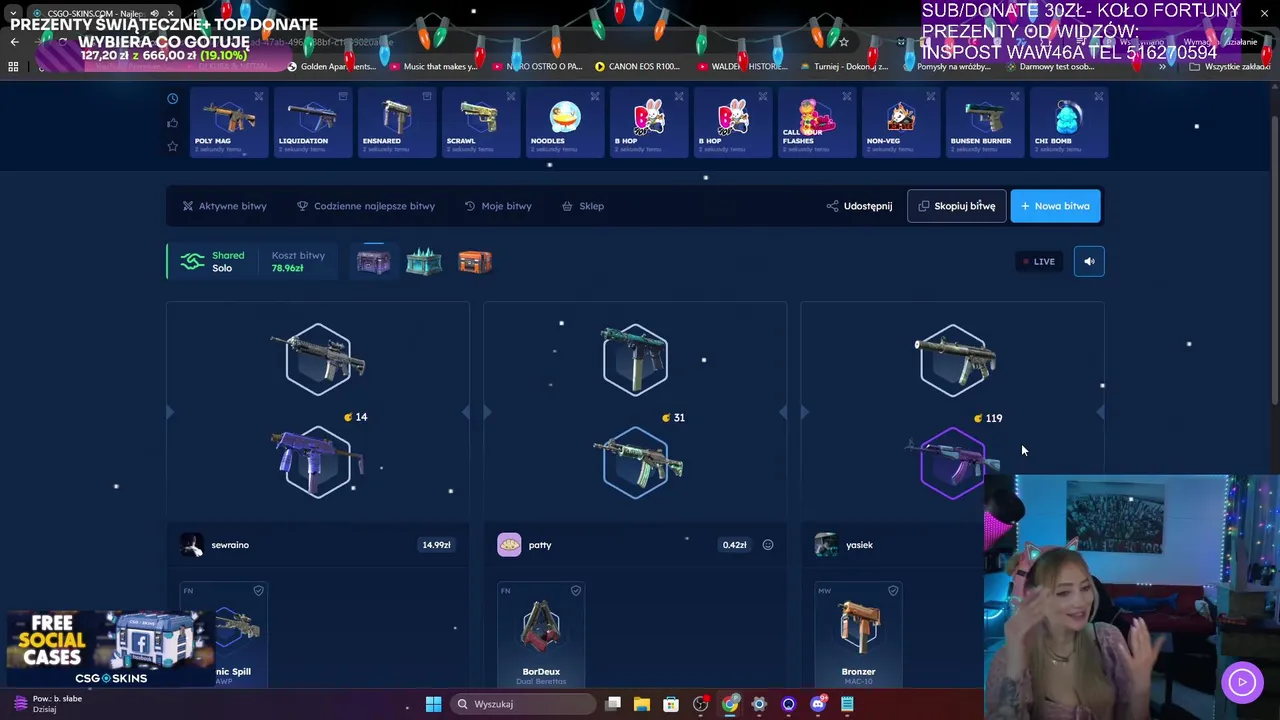
Task: Click case icon on LIQUIDATION card
Action: click(x=343, y=96)
